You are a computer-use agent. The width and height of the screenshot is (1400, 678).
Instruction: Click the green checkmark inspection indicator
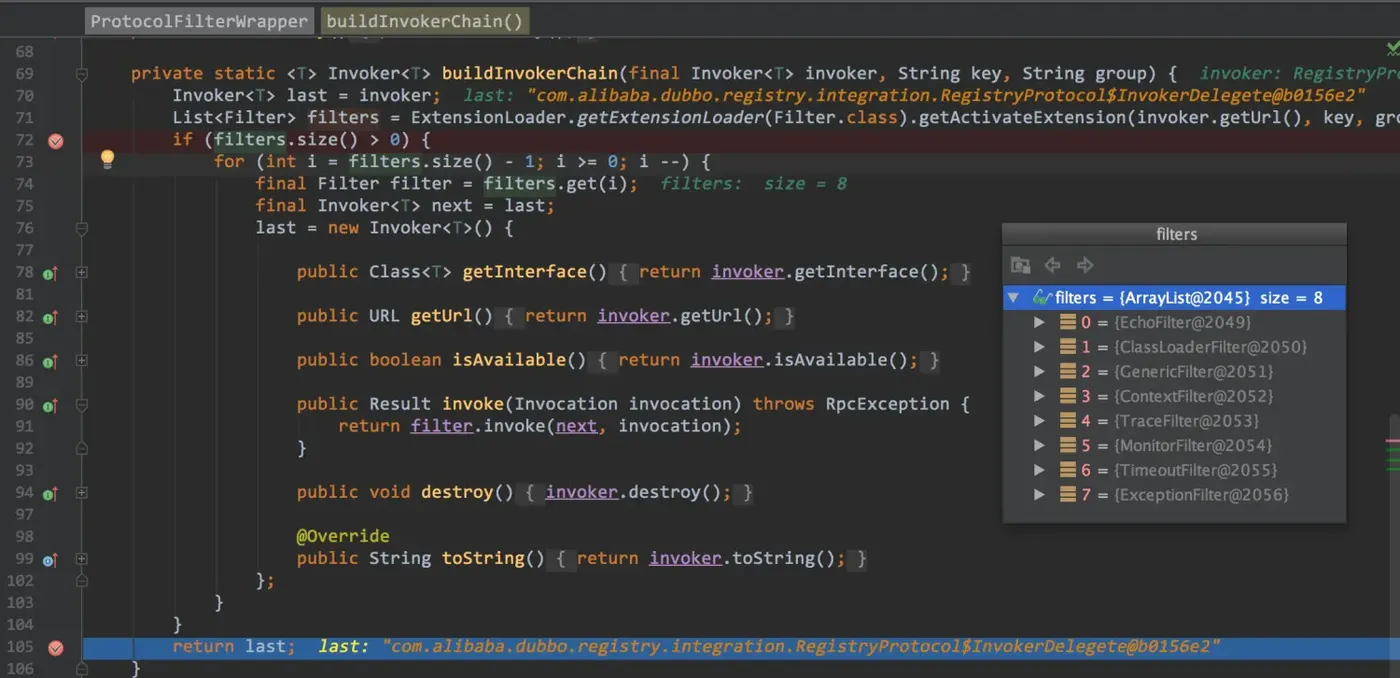pyautogui.click(x=1392, y=47)
